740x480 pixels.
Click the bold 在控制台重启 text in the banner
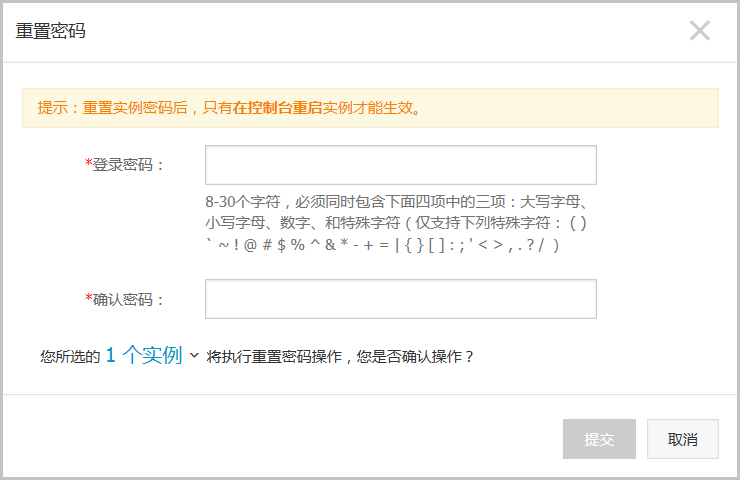[x=277, y=108]
